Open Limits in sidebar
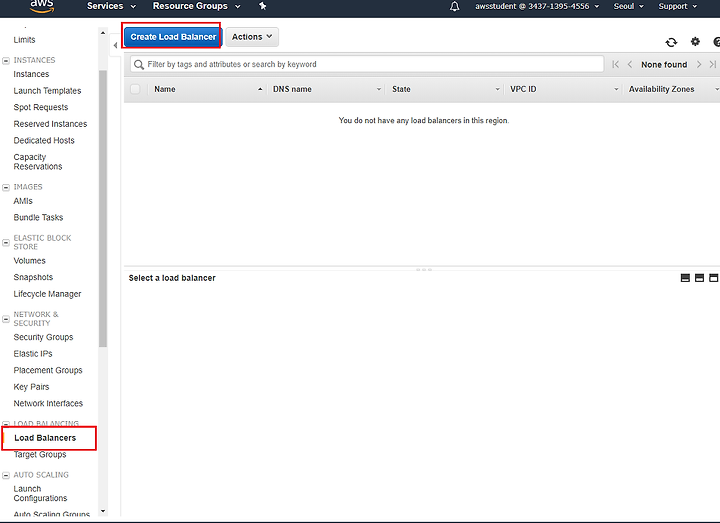The height and width of the screenshot is (523, 720). (x=24, y=40)
